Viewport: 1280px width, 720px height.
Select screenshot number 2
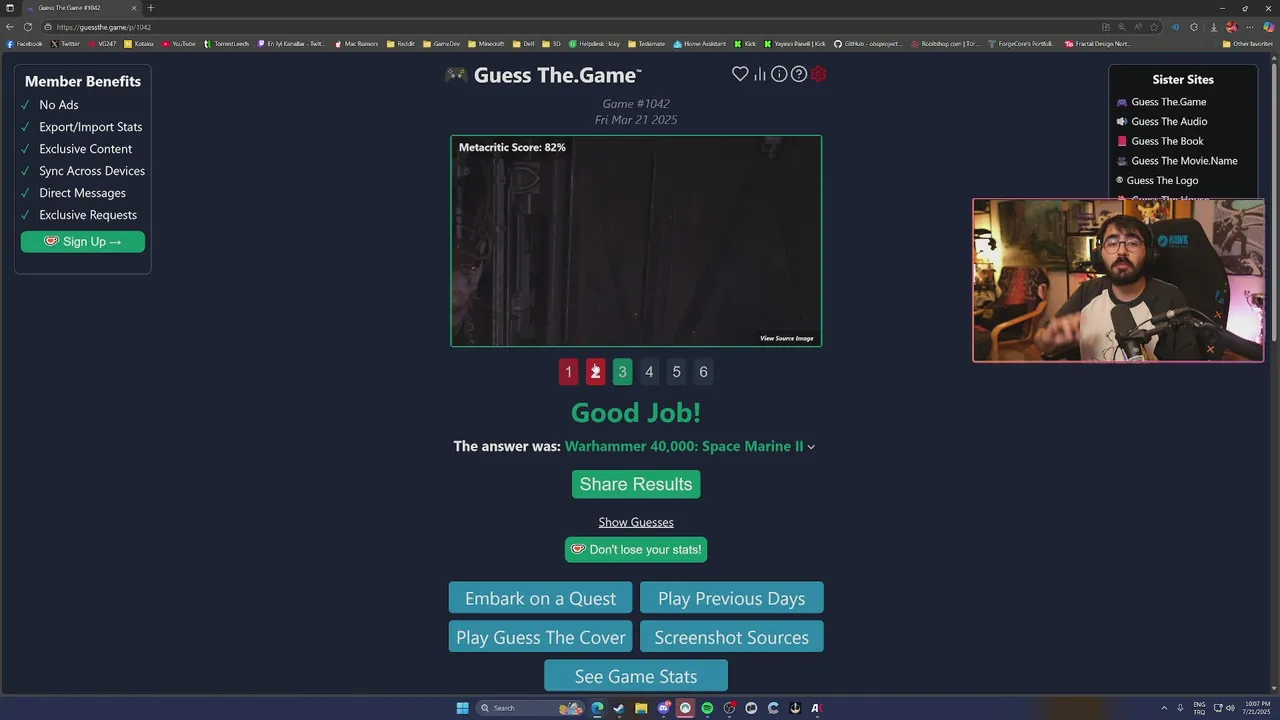[x=595, y=372]
